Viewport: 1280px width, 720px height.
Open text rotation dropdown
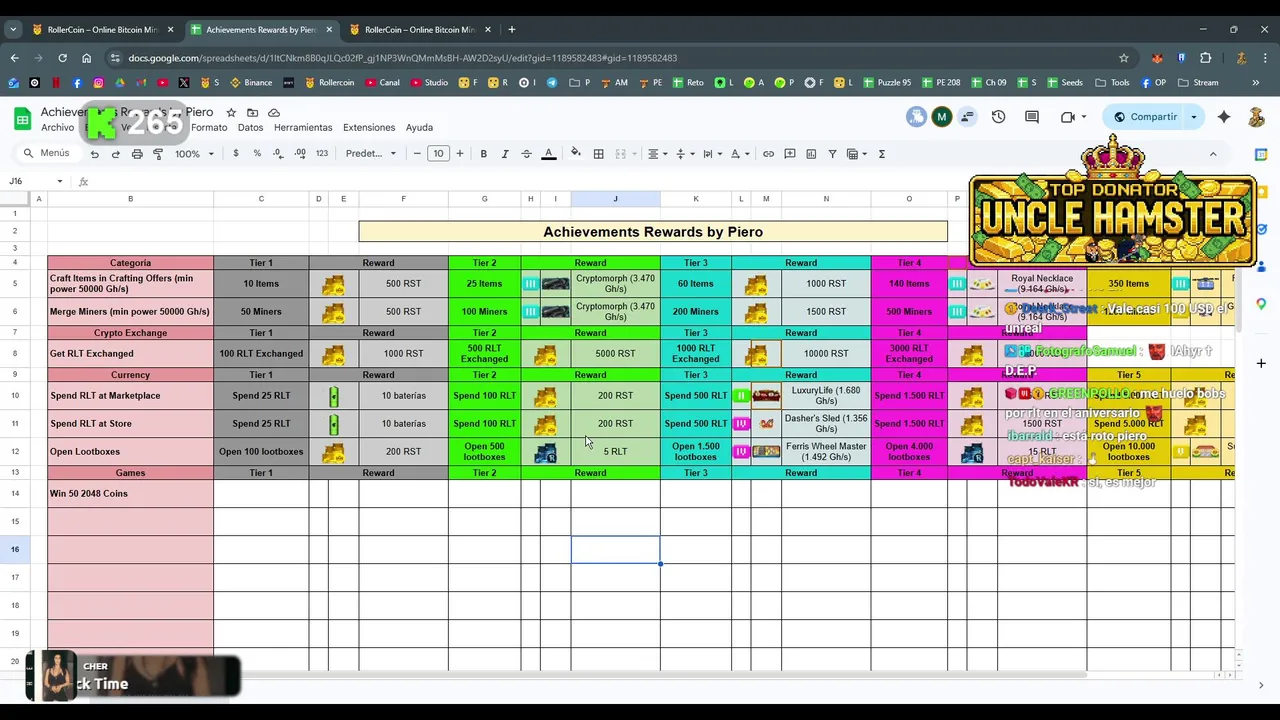(x=739, y=154)
